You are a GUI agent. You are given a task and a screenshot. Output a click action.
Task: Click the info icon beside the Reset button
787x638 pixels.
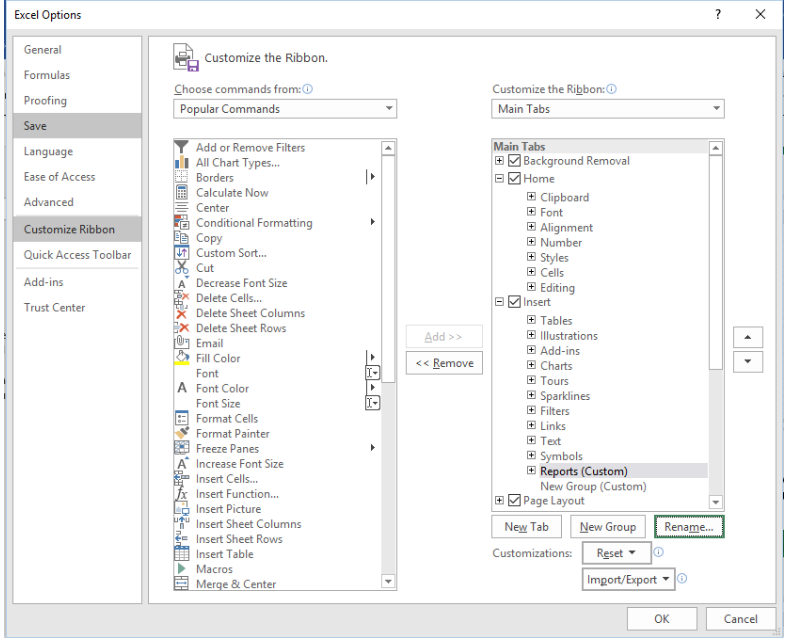pyautogui.click(x=659, y=552)
